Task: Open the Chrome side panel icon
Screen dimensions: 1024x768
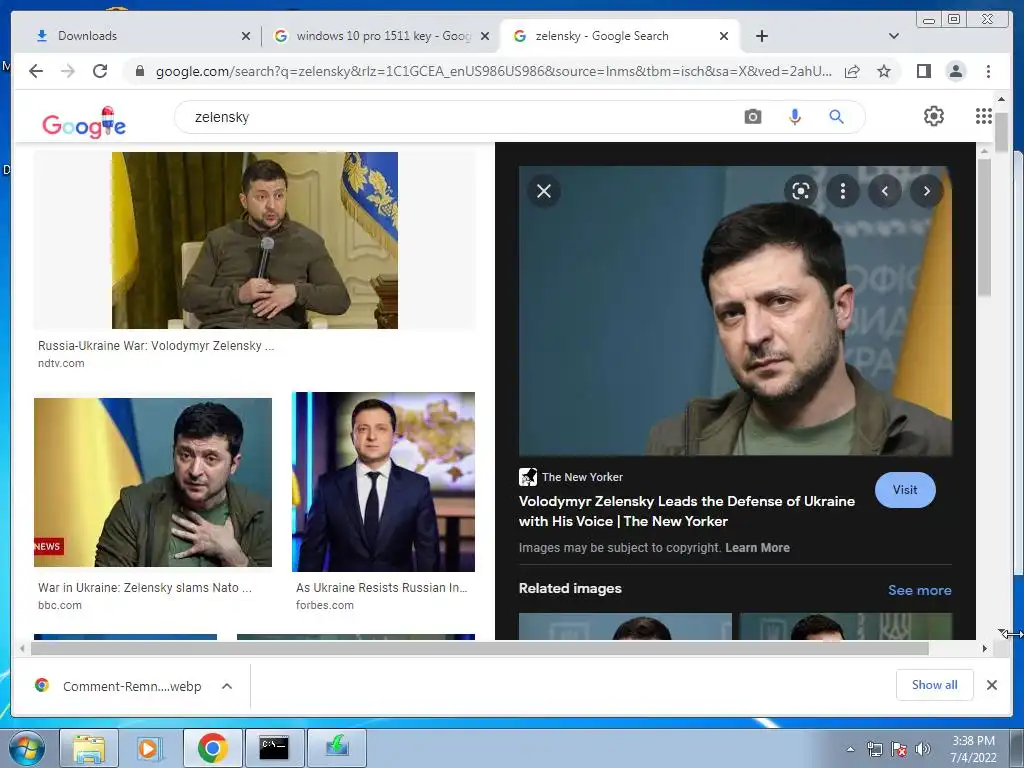Action: (x=923, y=71)
